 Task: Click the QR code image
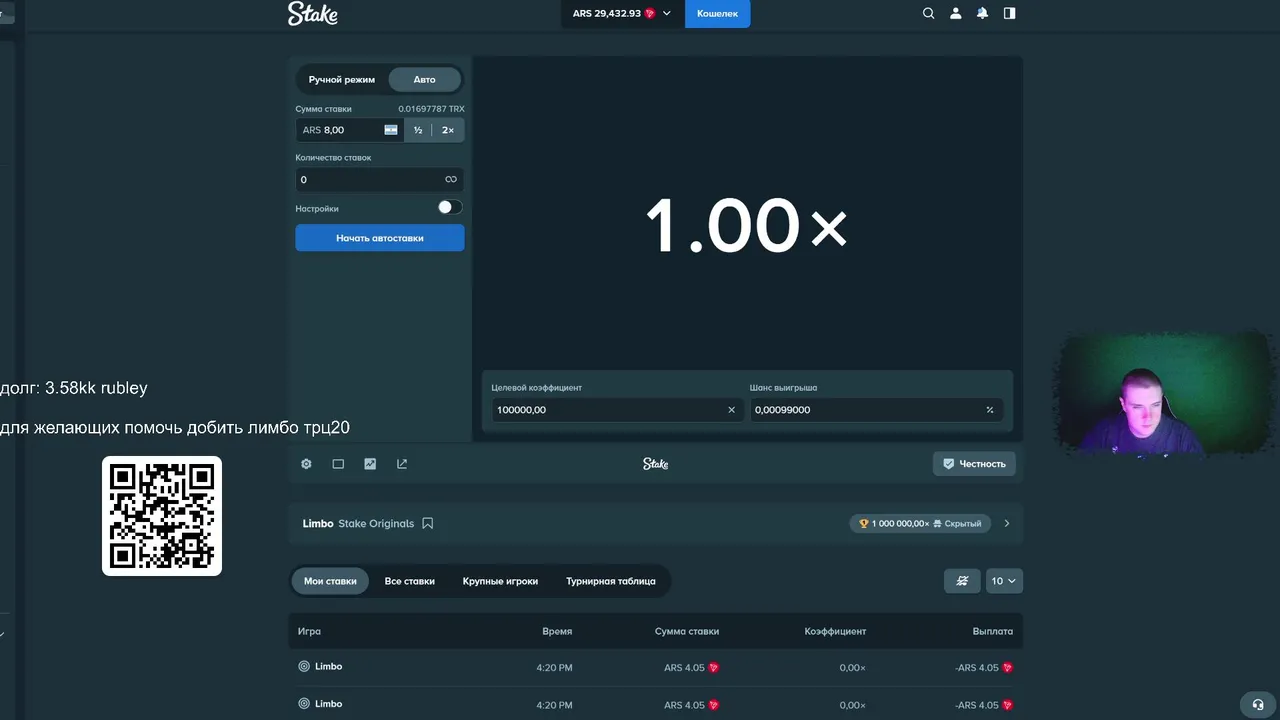click(162, 516)
